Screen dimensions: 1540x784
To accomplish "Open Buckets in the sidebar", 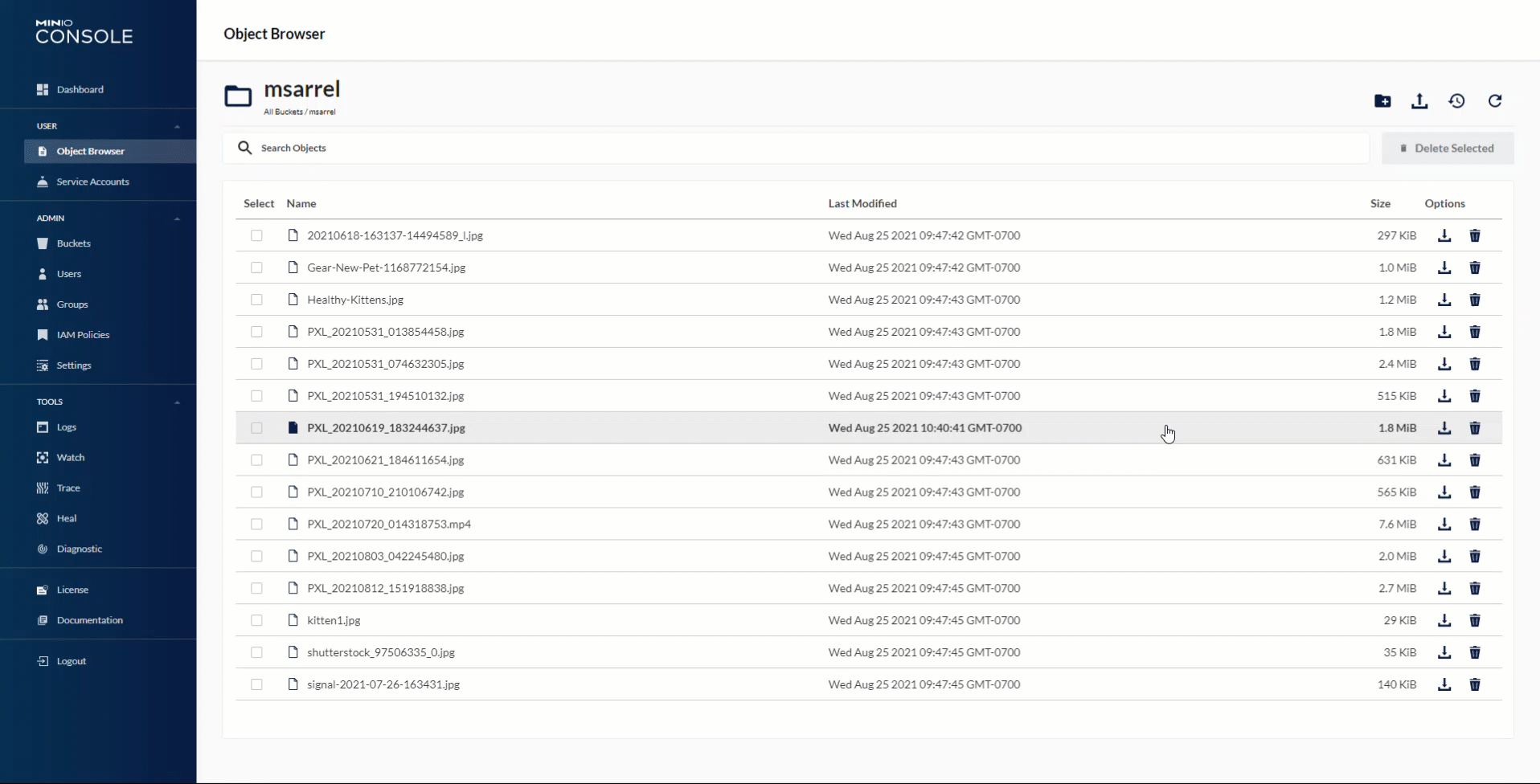I will [x=73, y=243].
